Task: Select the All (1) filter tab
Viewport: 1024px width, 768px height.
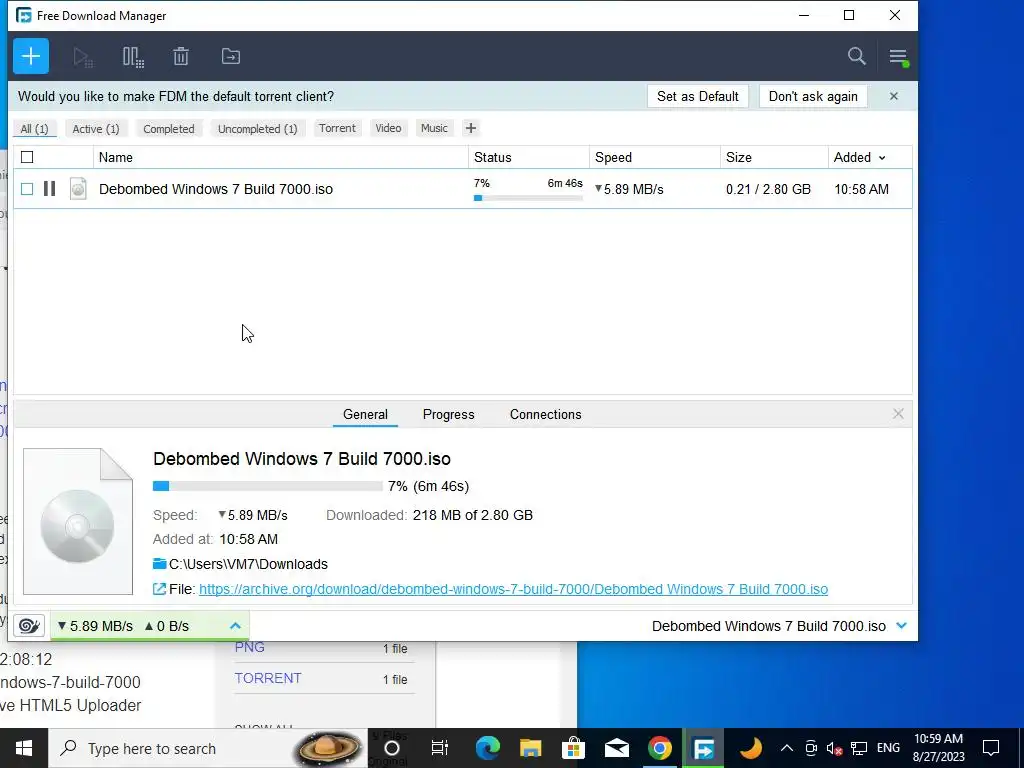Action: point(35,129)
